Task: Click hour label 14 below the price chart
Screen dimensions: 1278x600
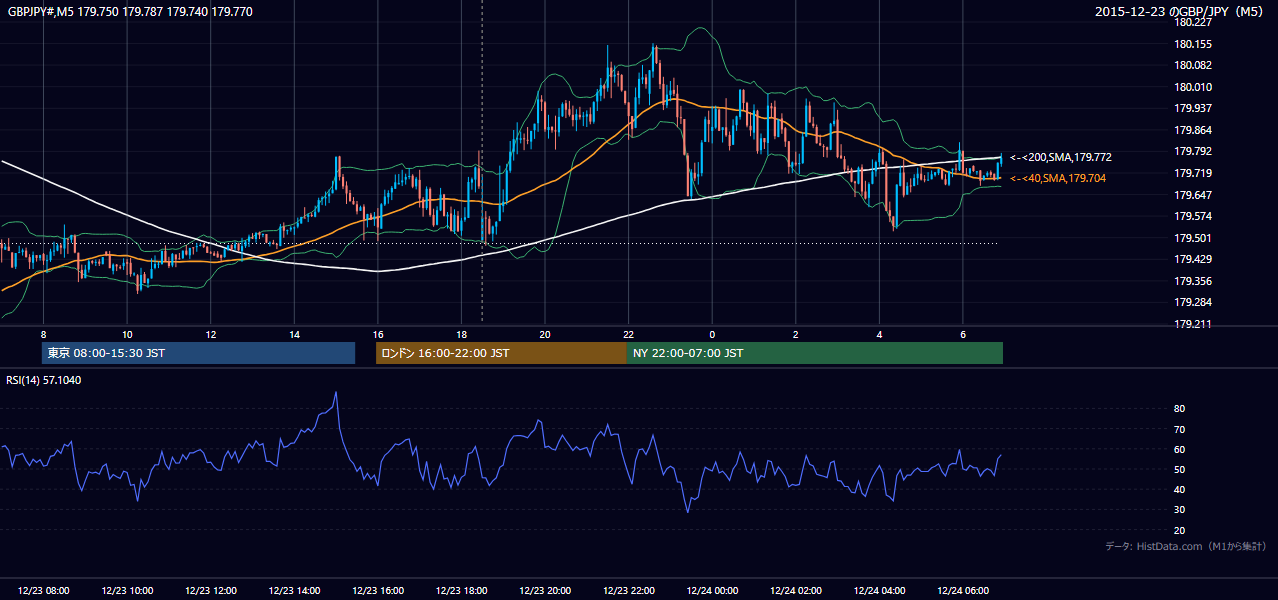Action: (x=294, y=333)
